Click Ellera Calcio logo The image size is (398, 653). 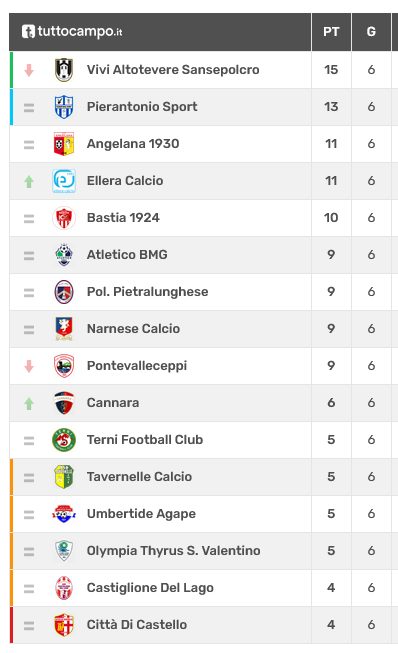pos(64,181)
